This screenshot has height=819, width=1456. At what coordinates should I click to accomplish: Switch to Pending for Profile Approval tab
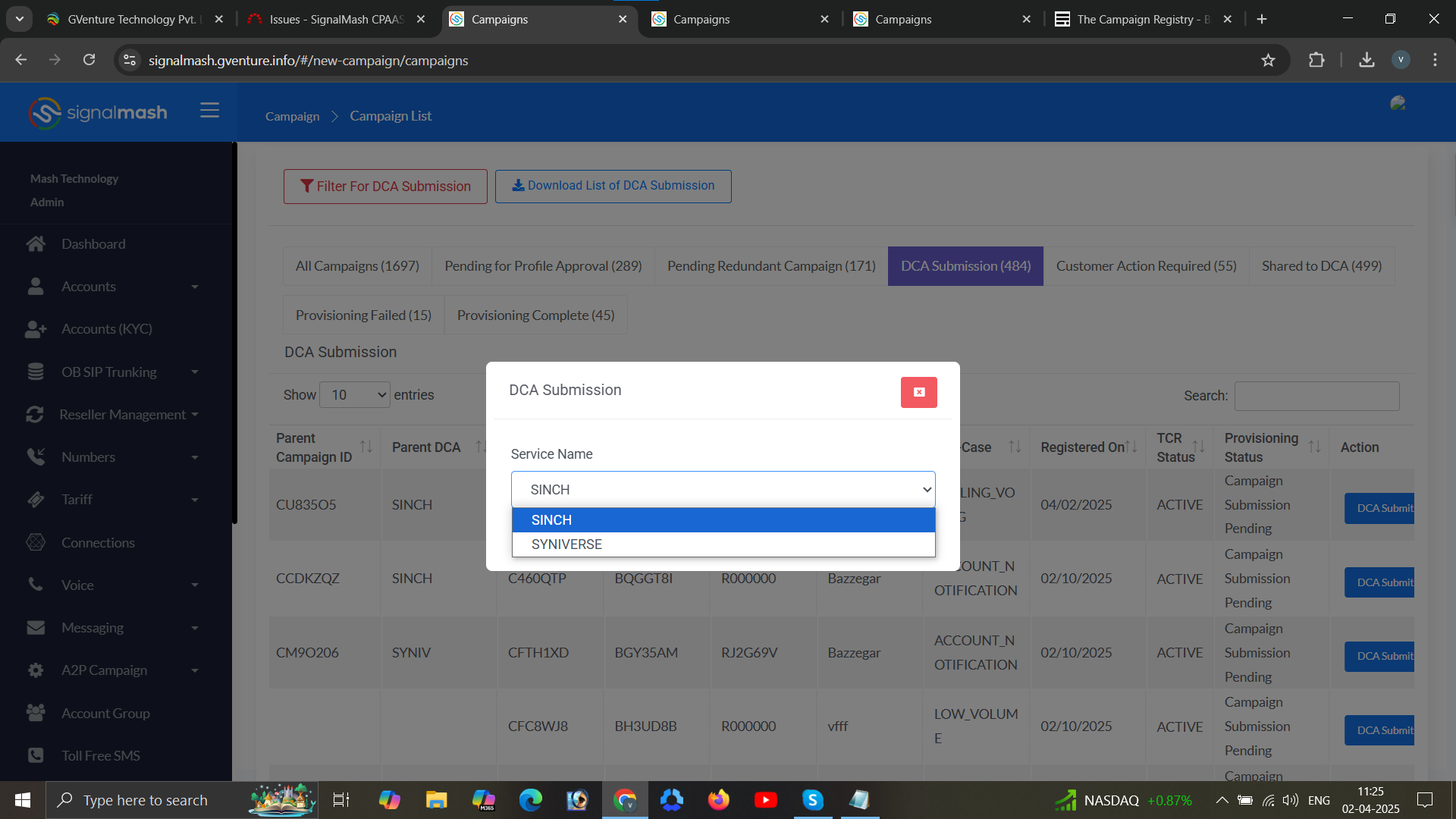(543, 266)
